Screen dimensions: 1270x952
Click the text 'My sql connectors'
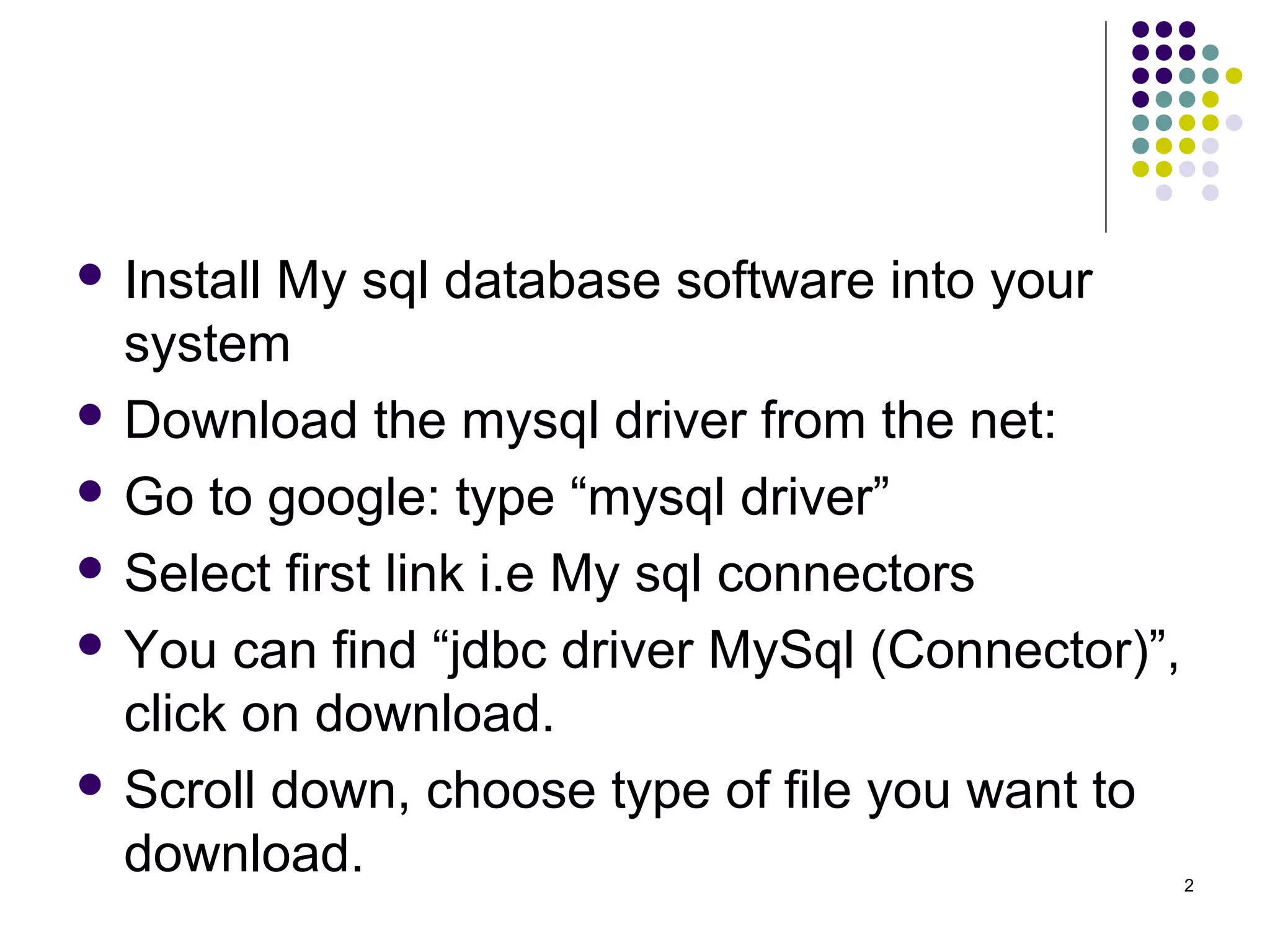762,574
